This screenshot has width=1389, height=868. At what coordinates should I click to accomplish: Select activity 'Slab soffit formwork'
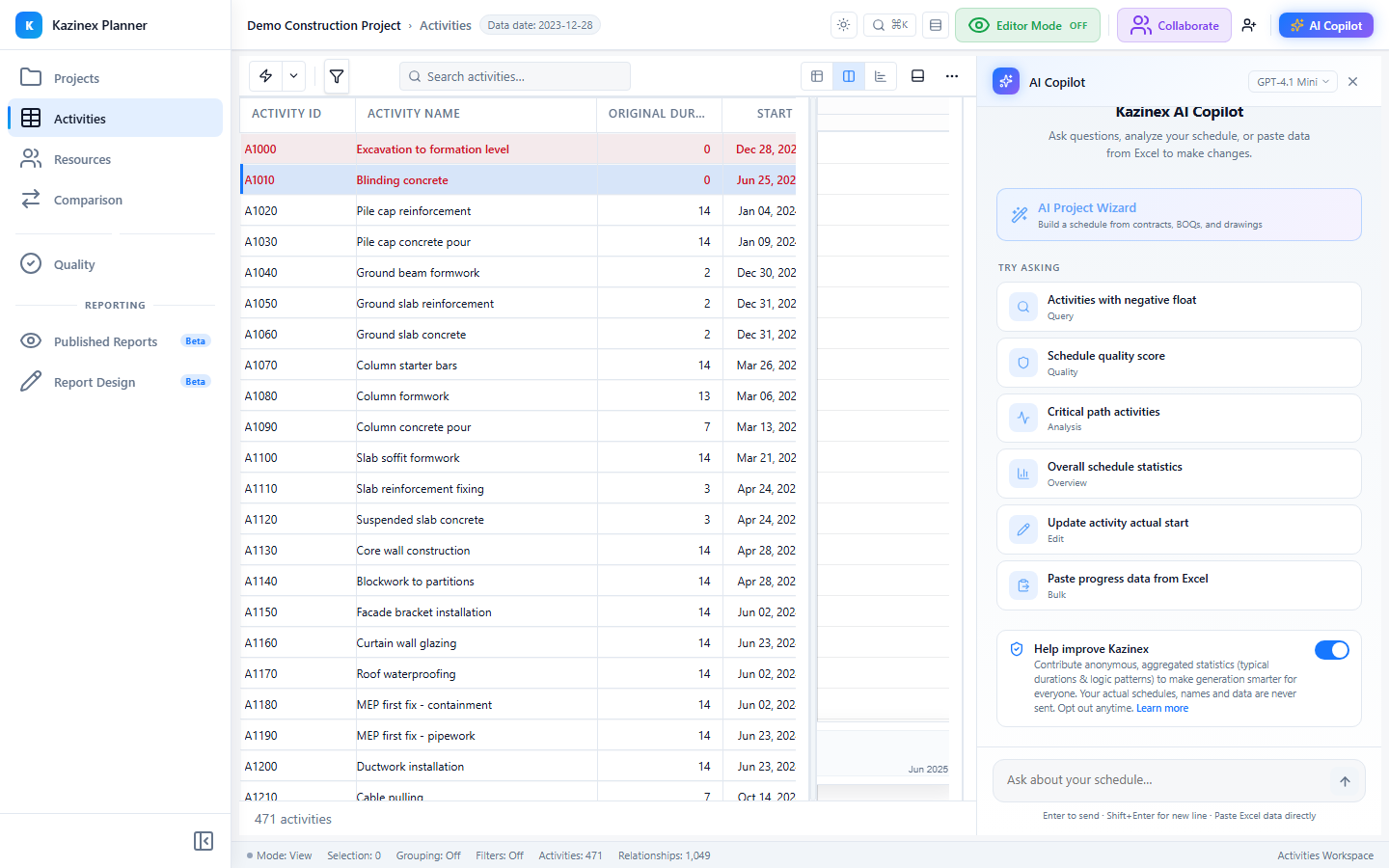[408, 458]
